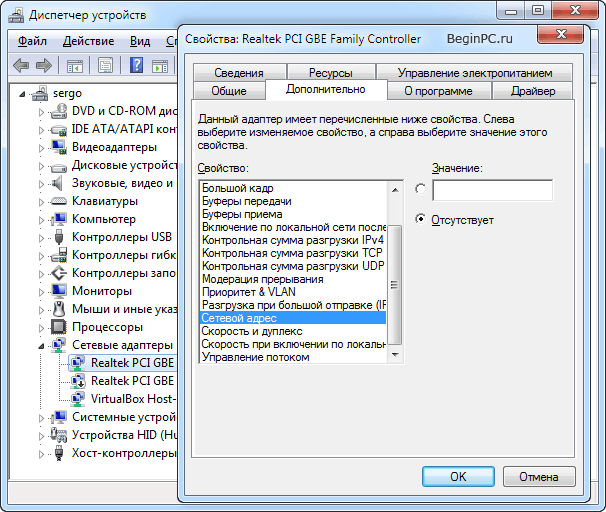Viewport: 606px width, 512px height.
Task: Collapse the Сетевые адаптеры node
Action: pos(41,346)
